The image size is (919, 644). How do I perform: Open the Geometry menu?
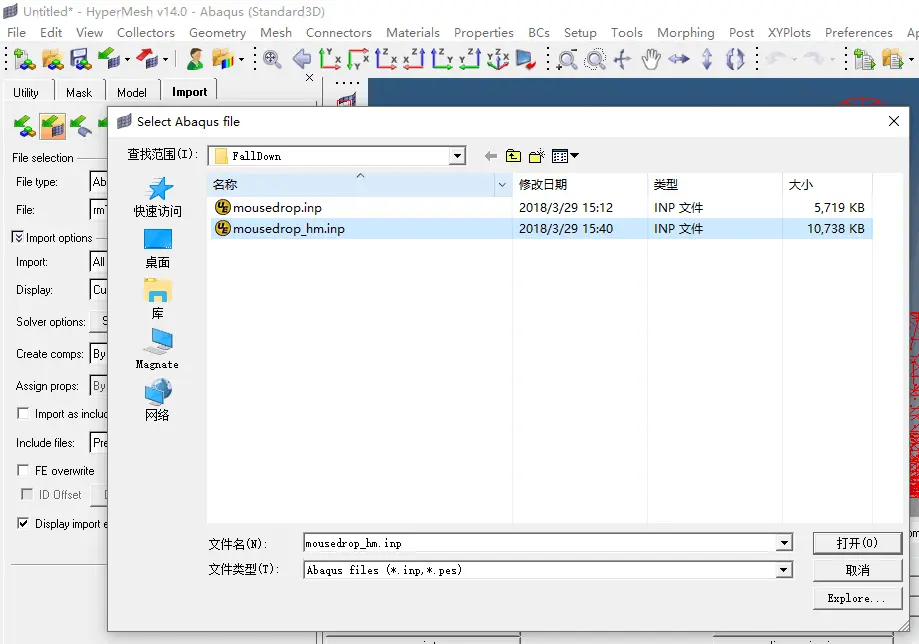click(x=217, y=33)
